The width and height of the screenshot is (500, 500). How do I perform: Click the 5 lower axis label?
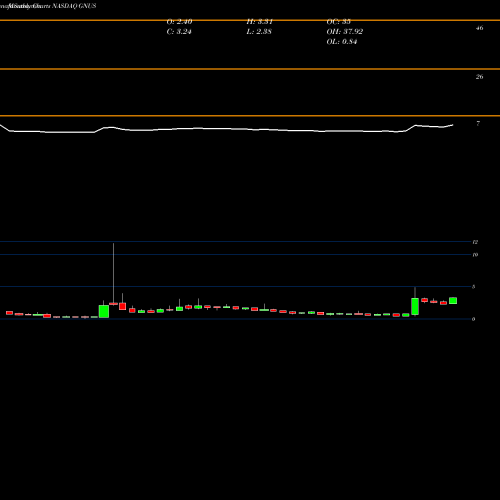coord(474,287)
